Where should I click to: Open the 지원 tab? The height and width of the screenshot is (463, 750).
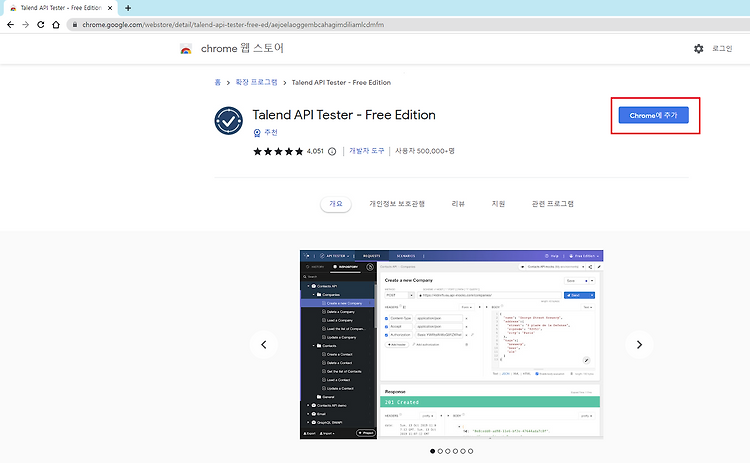tap(498, 204)
